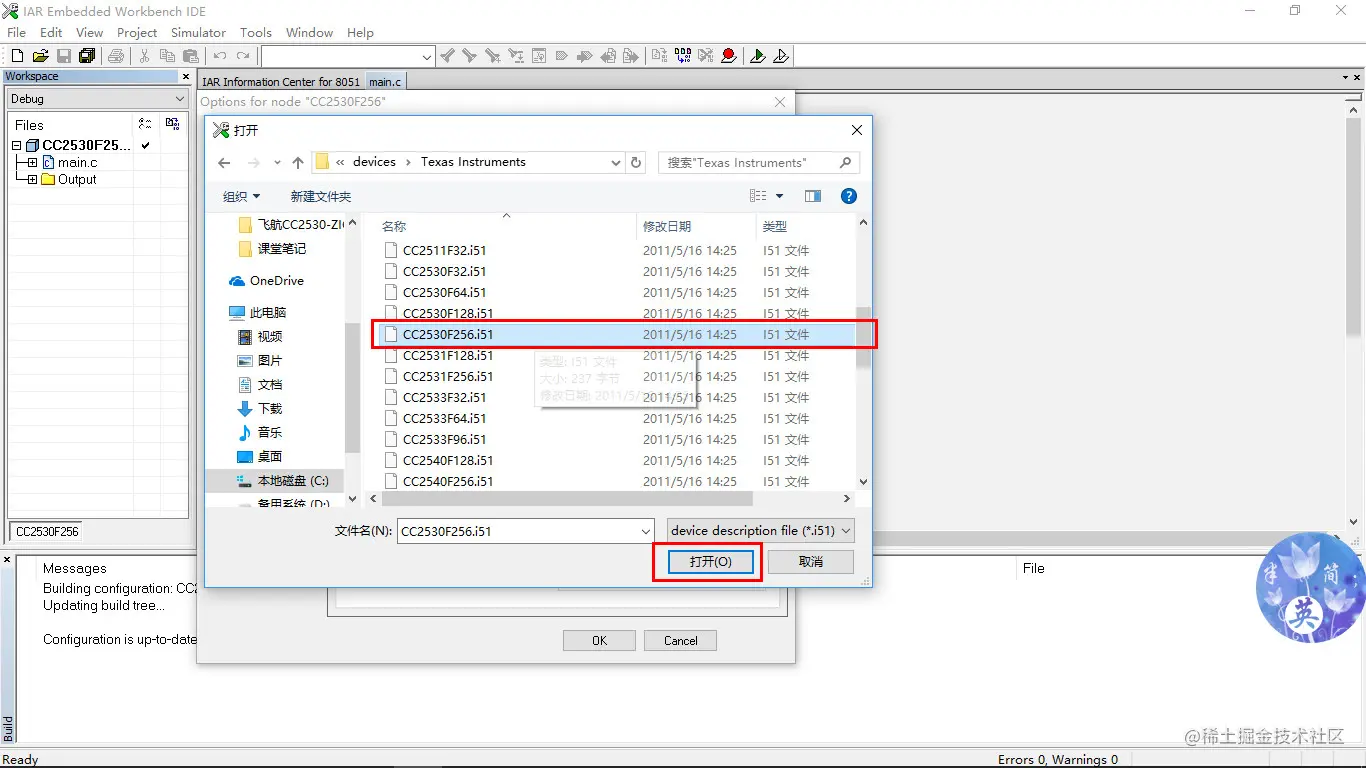Click the search magnifier in dialog
This screenshot has width=1366, height=768.
846,162
